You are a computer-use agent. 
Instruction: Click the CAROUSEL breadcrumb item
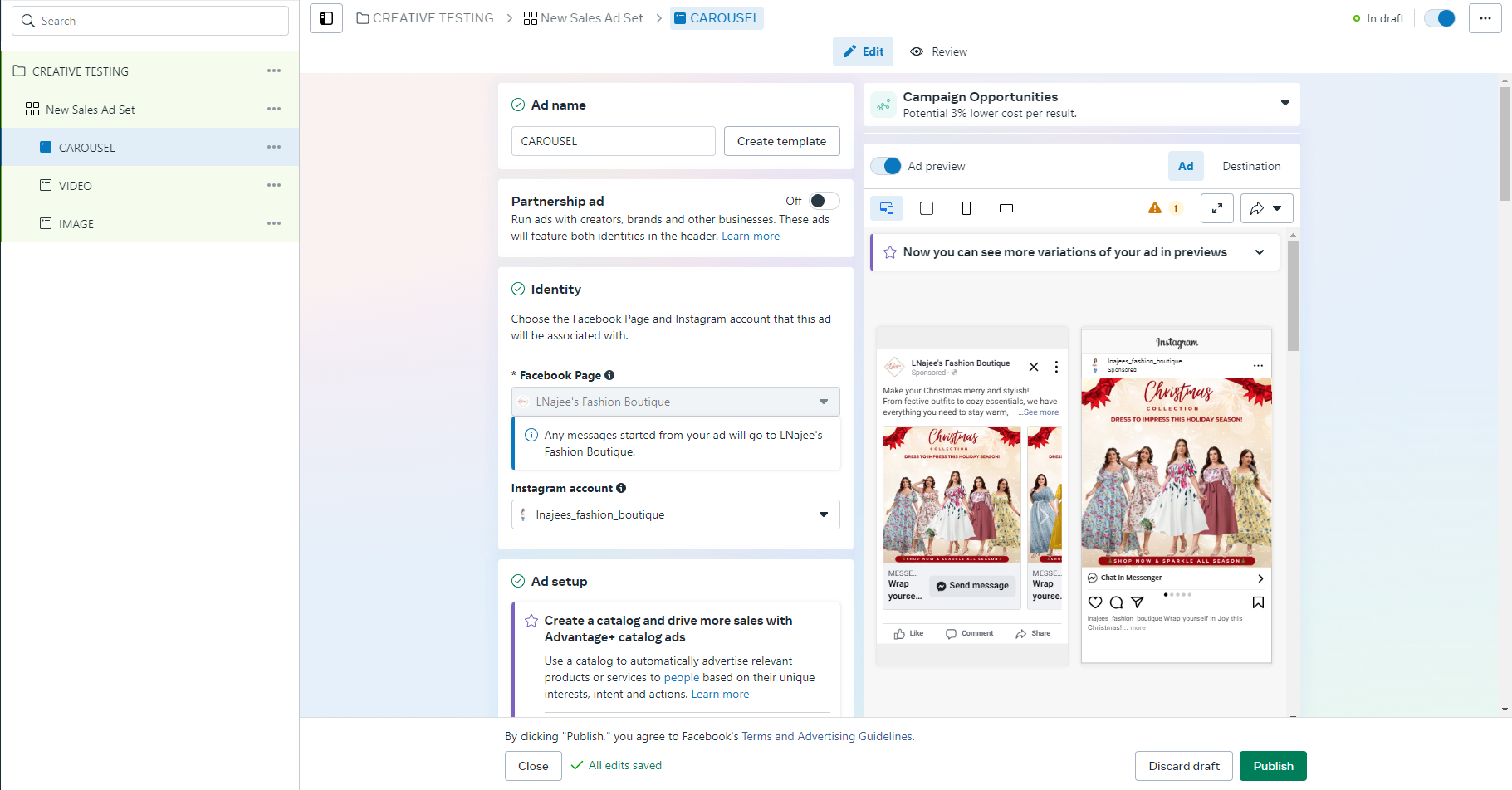[x=717, y=18]
